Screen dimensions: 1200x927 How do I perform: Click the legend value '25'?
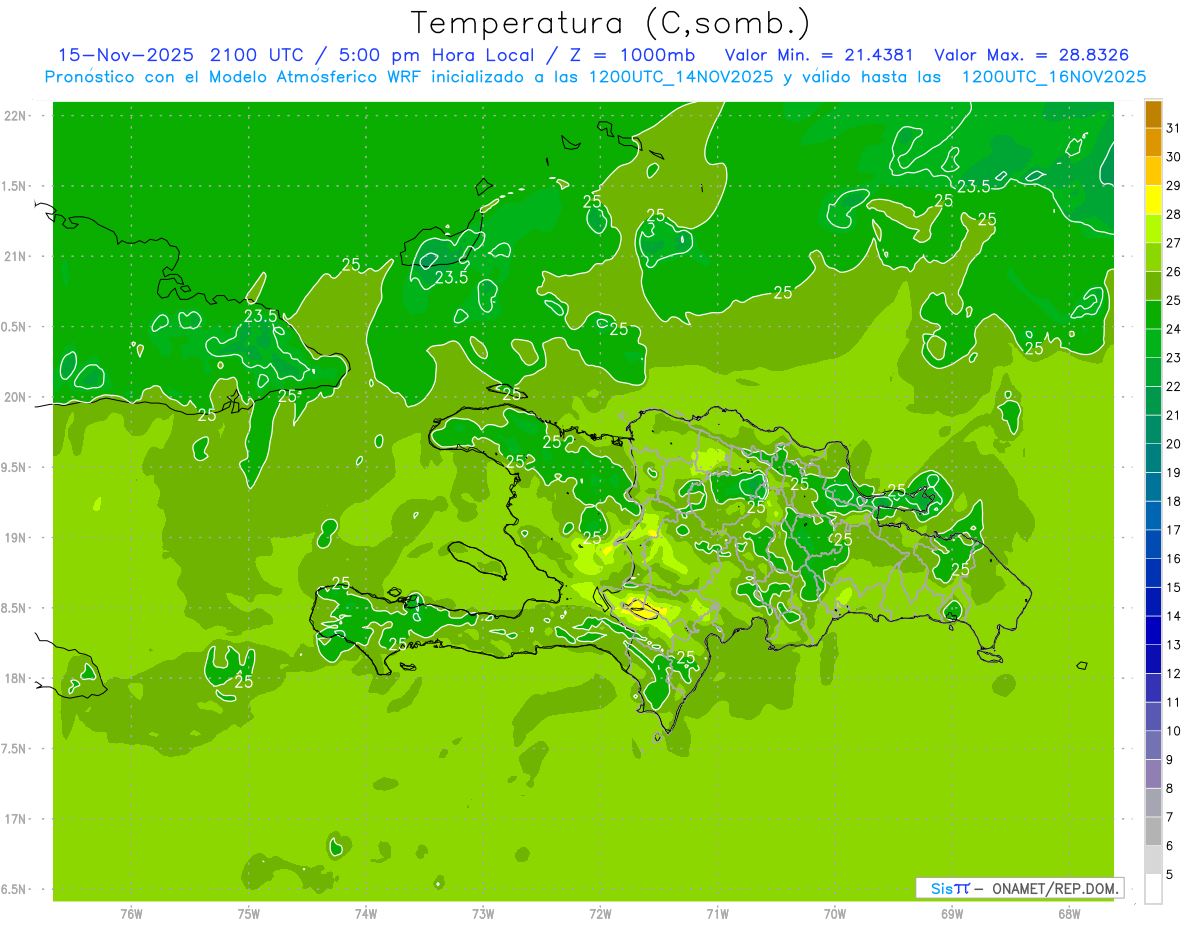point(1174,300)
